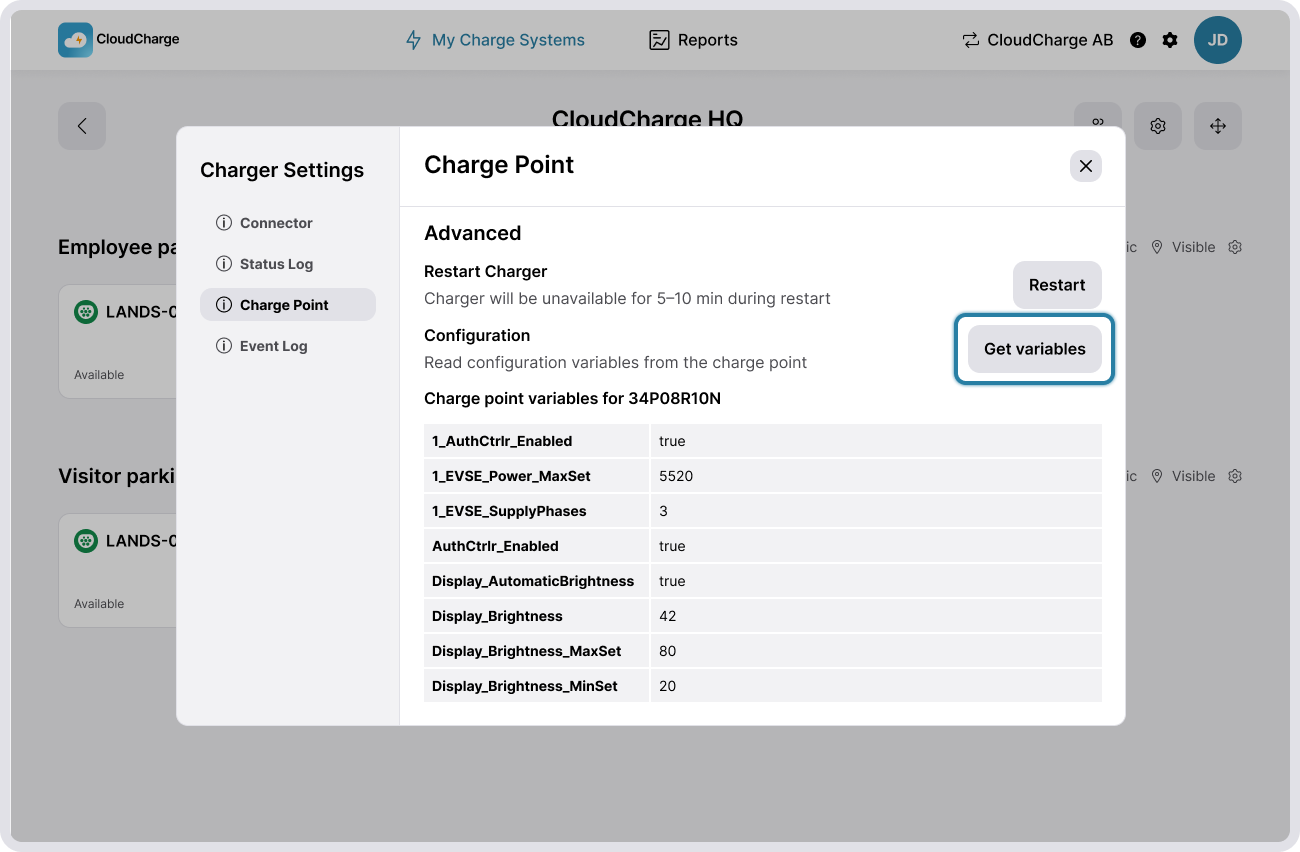1300x852 pixels.
Task: Open the Reports tab
Action: tap(693, 40)
